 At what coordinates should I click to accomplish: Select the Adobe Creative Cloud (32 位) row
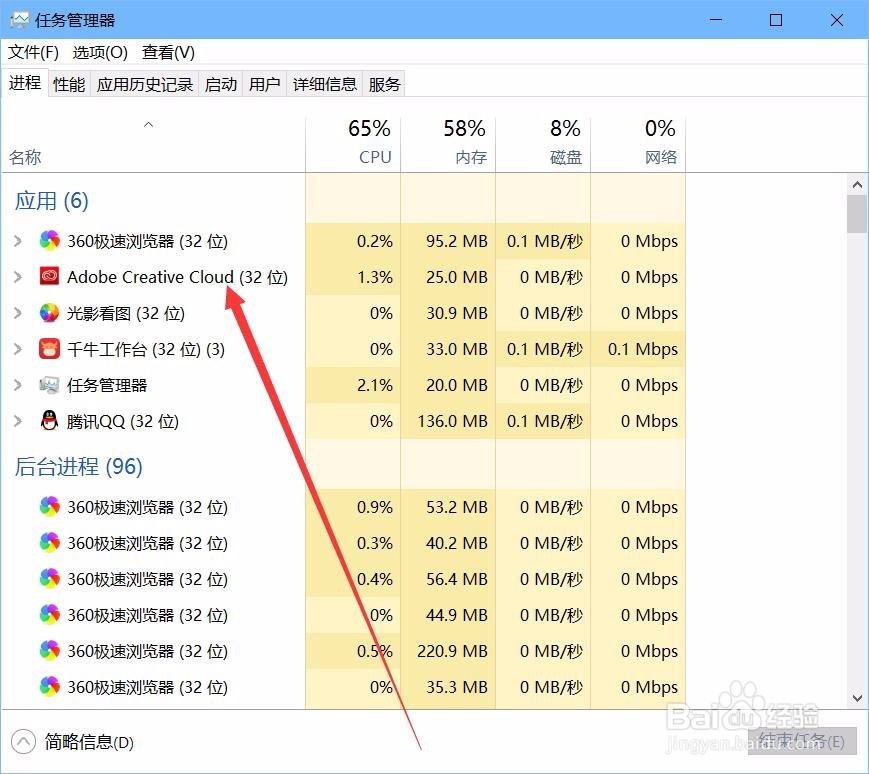click(344, 277)
